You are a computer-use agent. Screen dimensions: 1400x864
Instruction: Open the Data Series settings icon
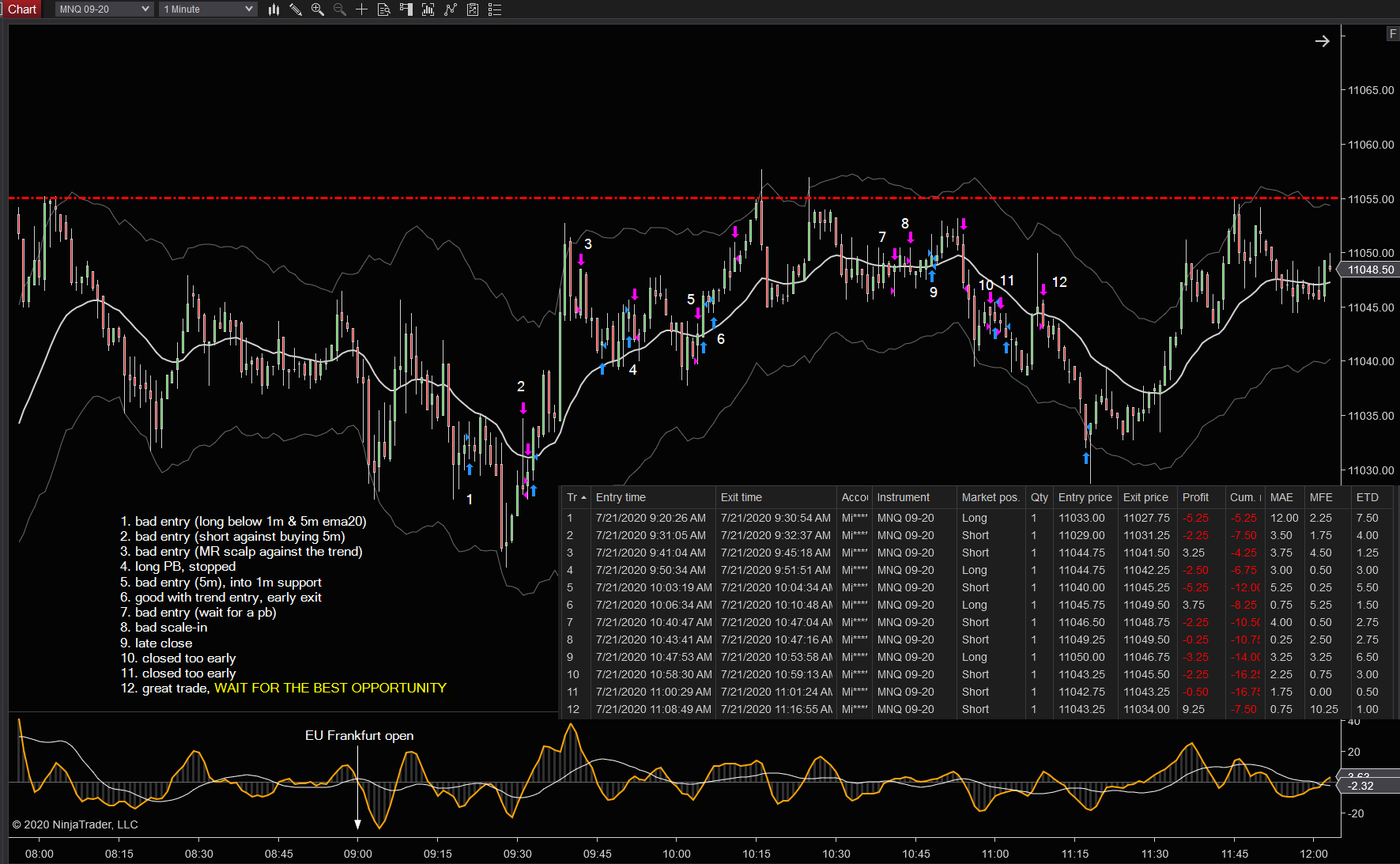428,9
